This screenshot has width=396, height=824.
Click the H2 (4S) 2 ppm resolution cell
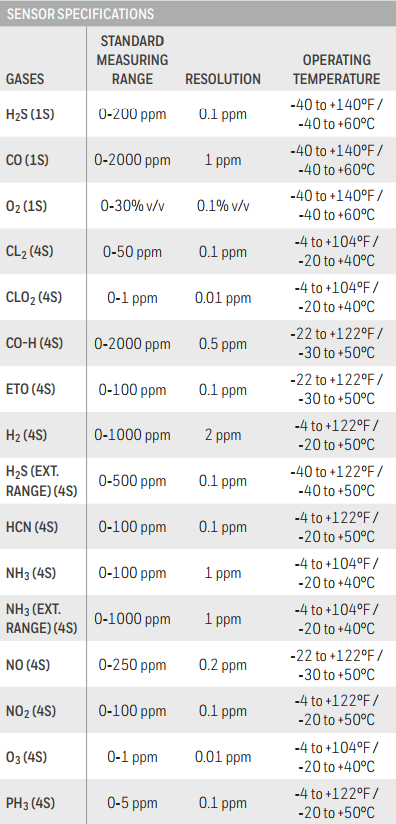click(223, 435)
